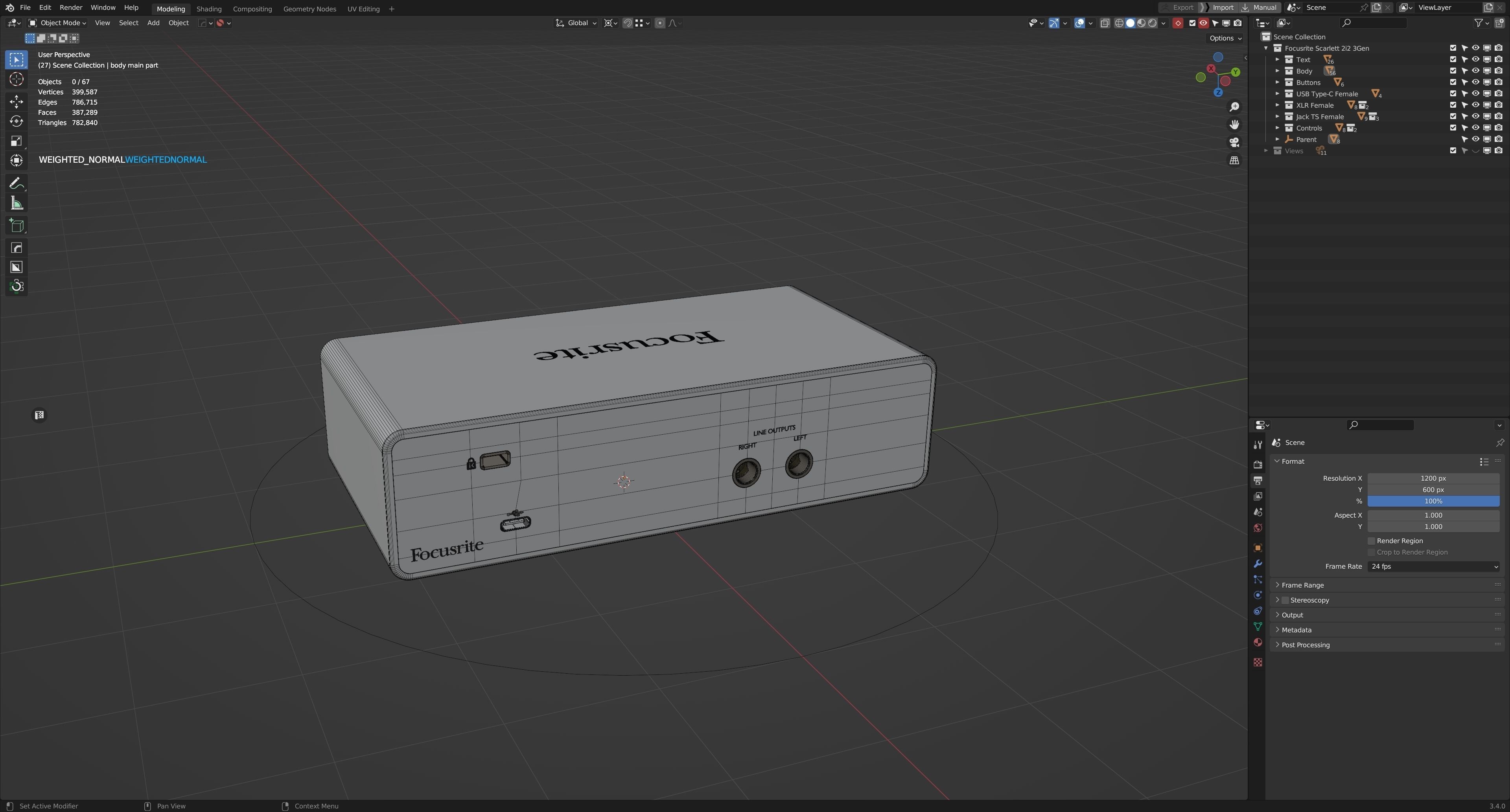Switch to rendered viewport shading
1510x812 pixels.
pyautogui.click(x=1153, y=23)
